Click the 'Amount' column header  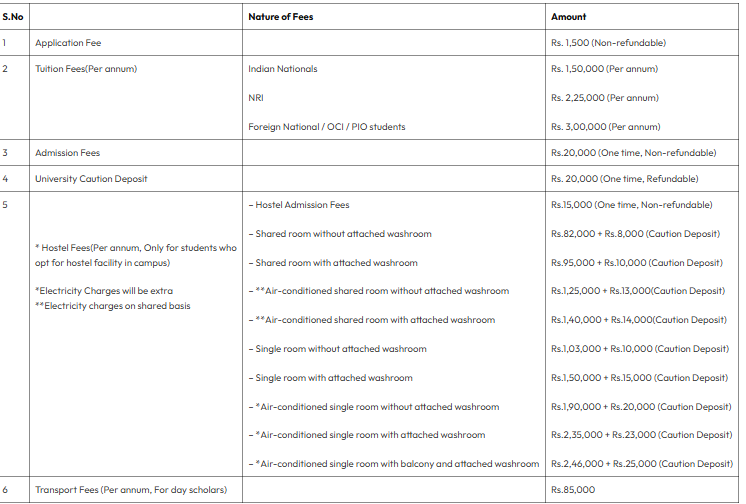[x=569, y=17]
